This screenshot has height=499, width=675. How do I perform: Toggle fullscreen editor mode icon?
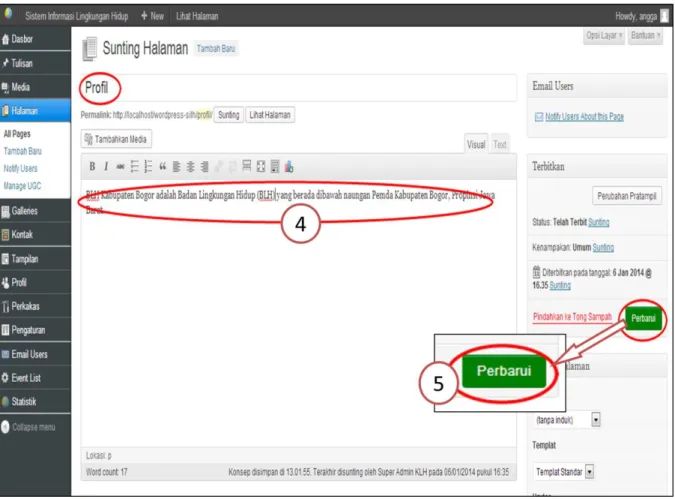(261, 167)
